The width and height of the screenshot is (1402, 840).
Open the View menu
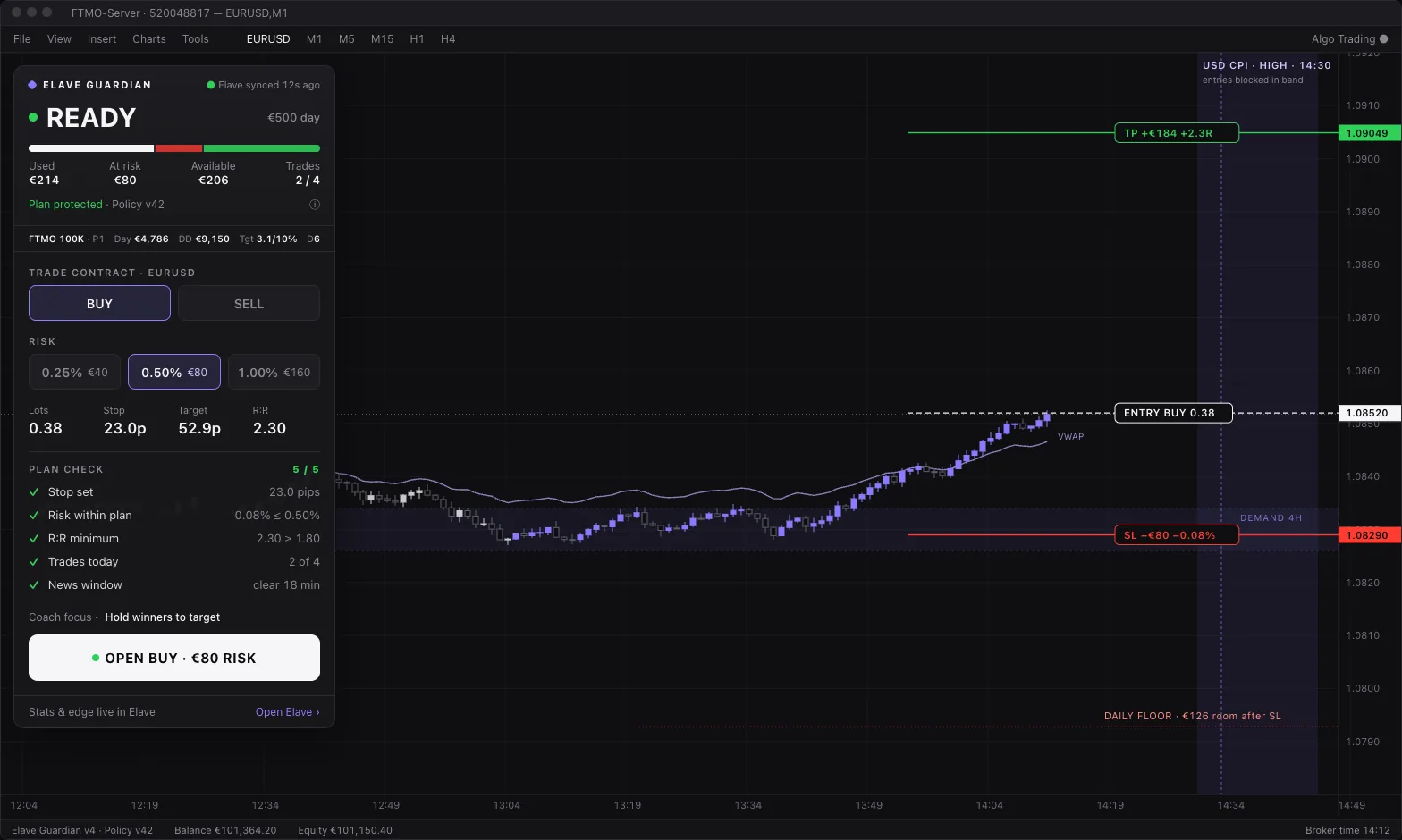click(x=59, y=39)
